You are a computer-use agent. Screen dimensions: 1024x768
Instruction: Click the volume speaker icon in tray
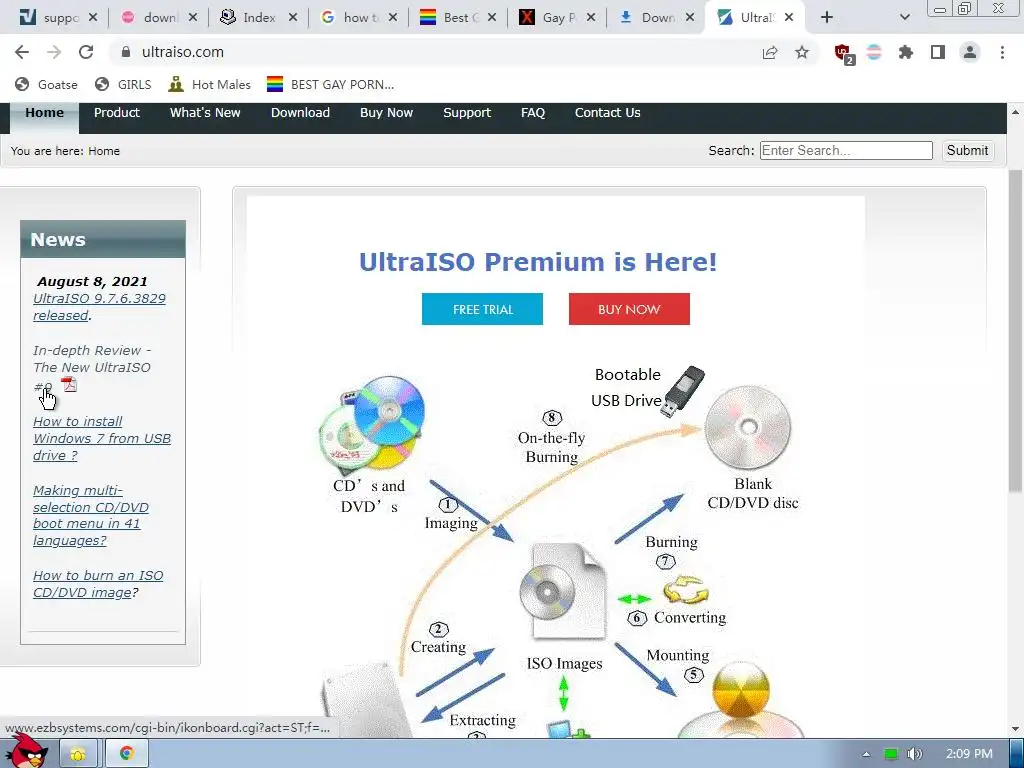point(915,754)
